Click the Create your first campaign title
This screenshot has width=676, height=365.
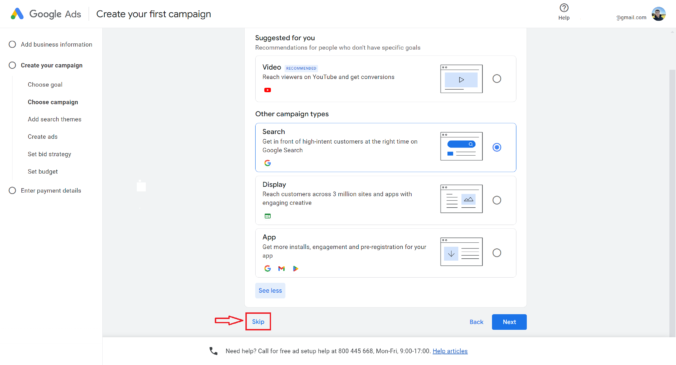153,14
